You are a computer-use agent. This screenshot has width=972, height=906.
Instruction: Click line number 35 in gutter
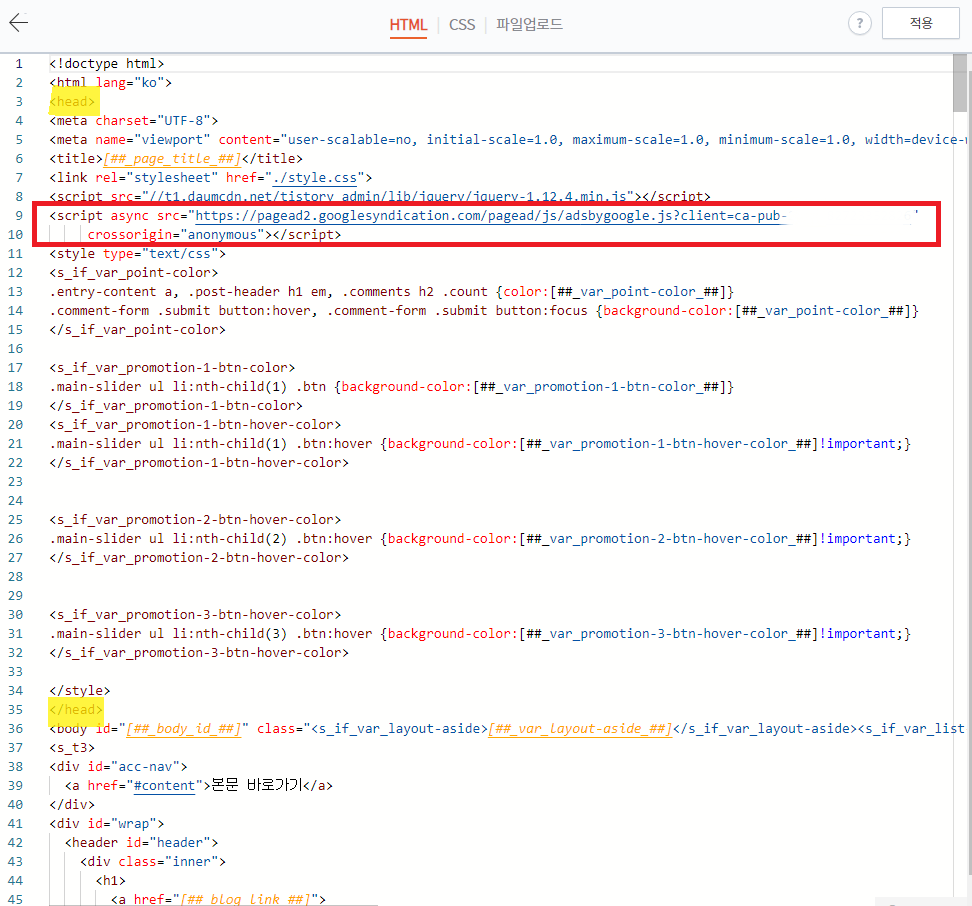point(15,710)
